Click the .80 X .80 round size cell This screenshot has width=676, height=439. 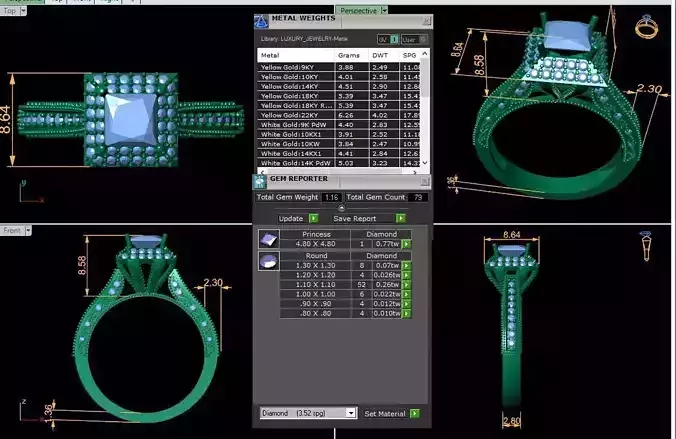(315, 314)
